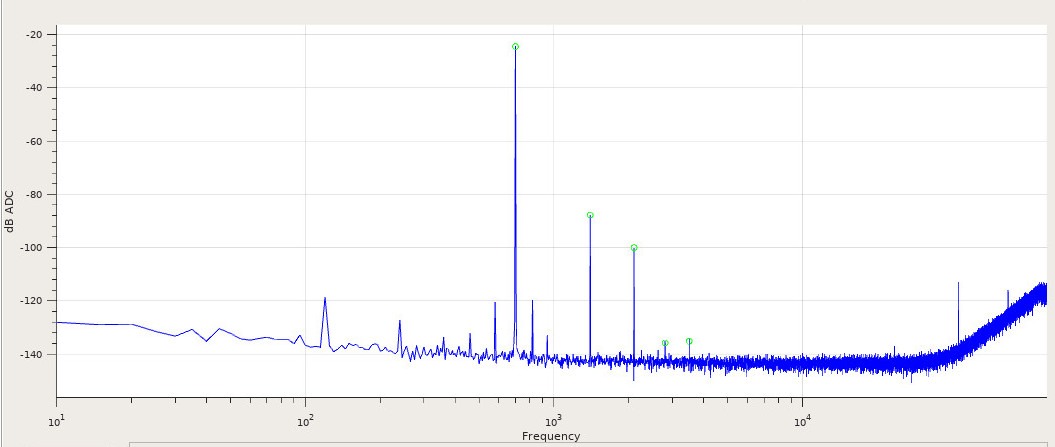The image size is (1055, 447).
Task: Click the "dB ADC" y-axis label
Action: [9, 211]
